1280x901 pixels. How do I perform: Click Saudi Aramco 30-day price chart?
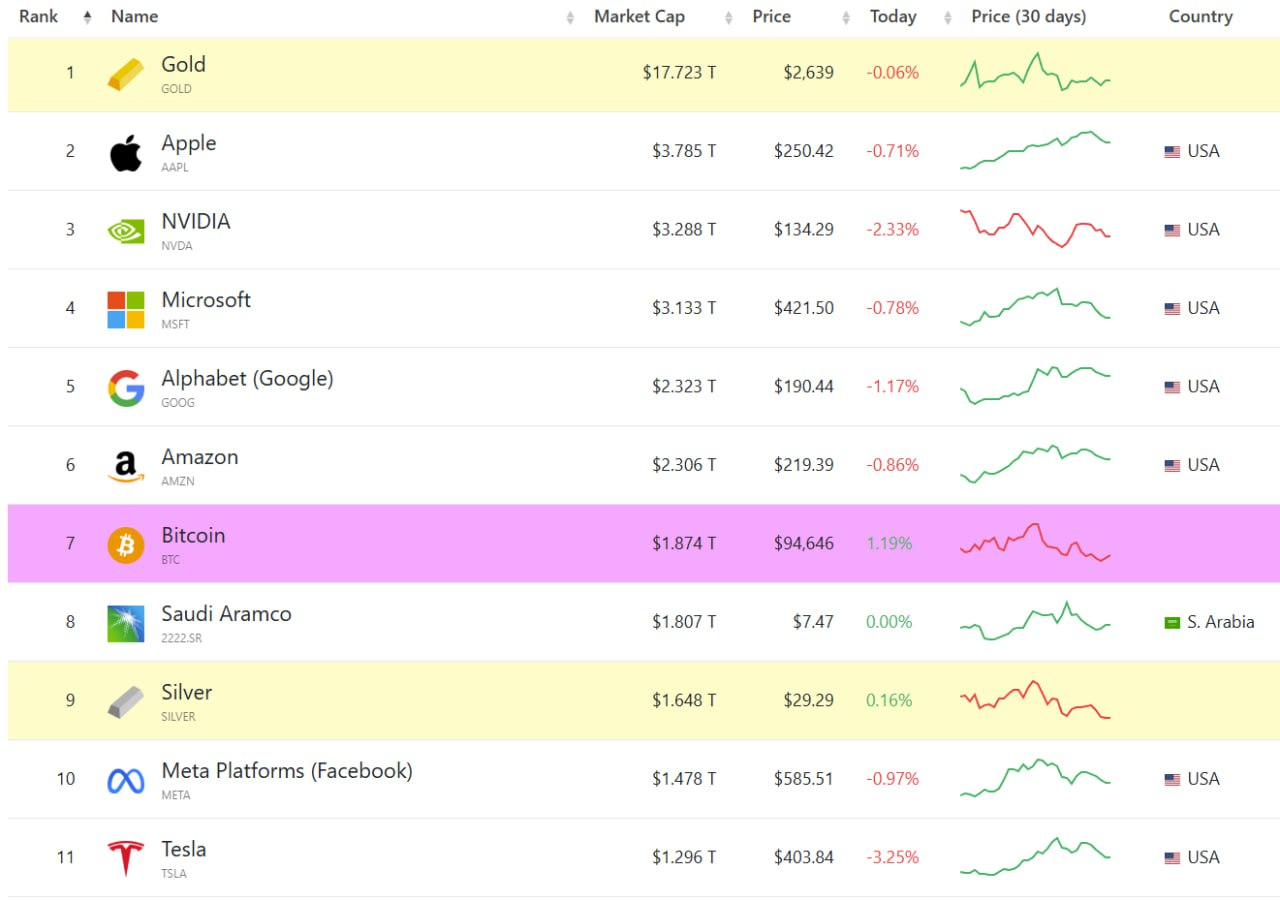coord(1035,621)
